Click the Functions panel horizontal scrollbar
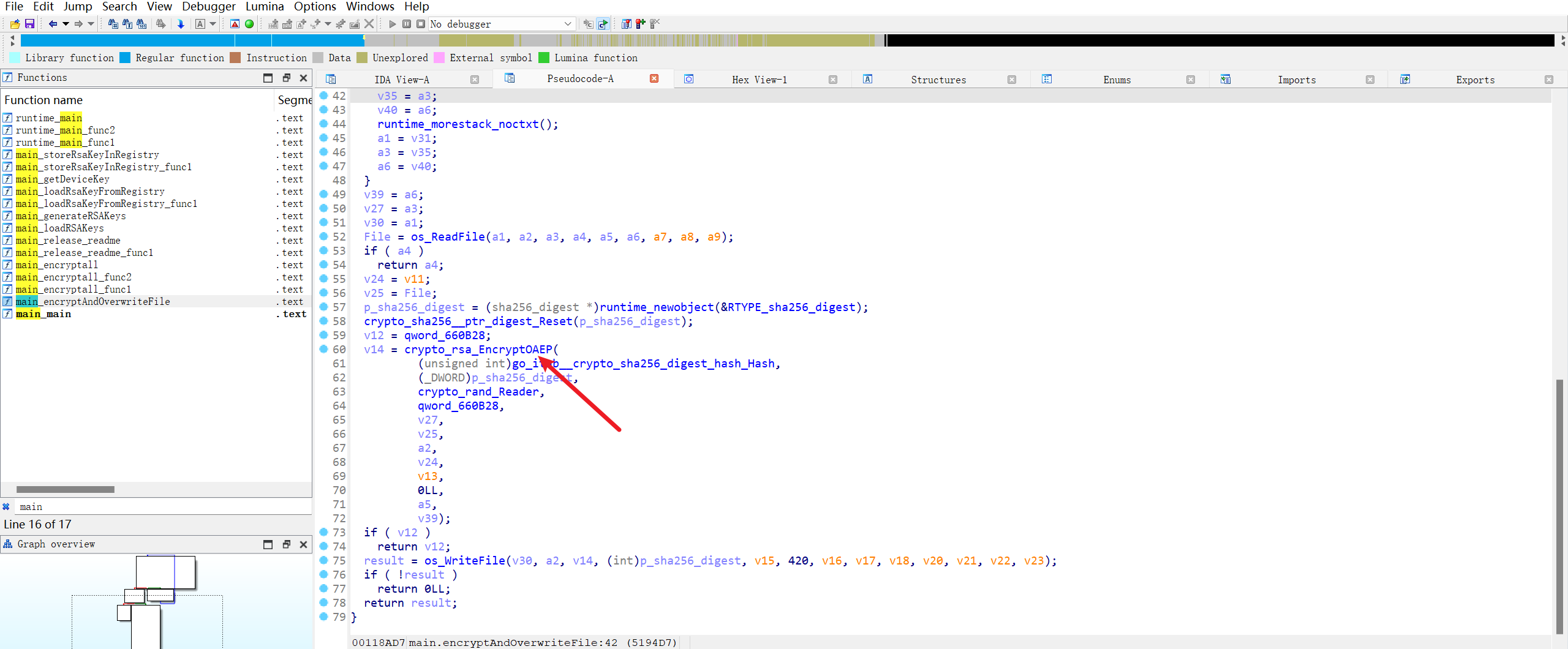Screen dimensions: 1568x649 tap(66, 489)
